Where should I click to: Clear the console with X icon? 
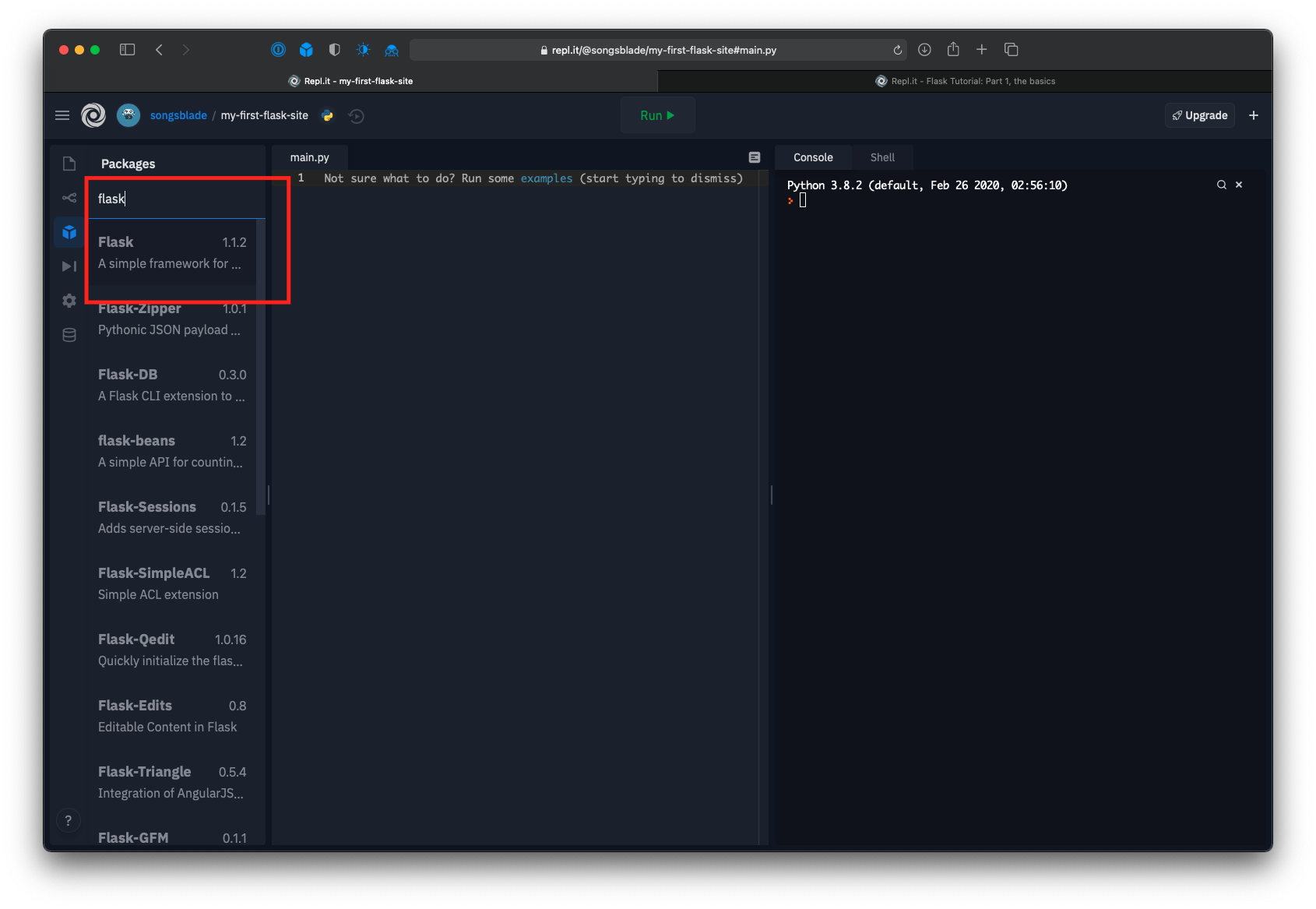[x=1239, y=185]
